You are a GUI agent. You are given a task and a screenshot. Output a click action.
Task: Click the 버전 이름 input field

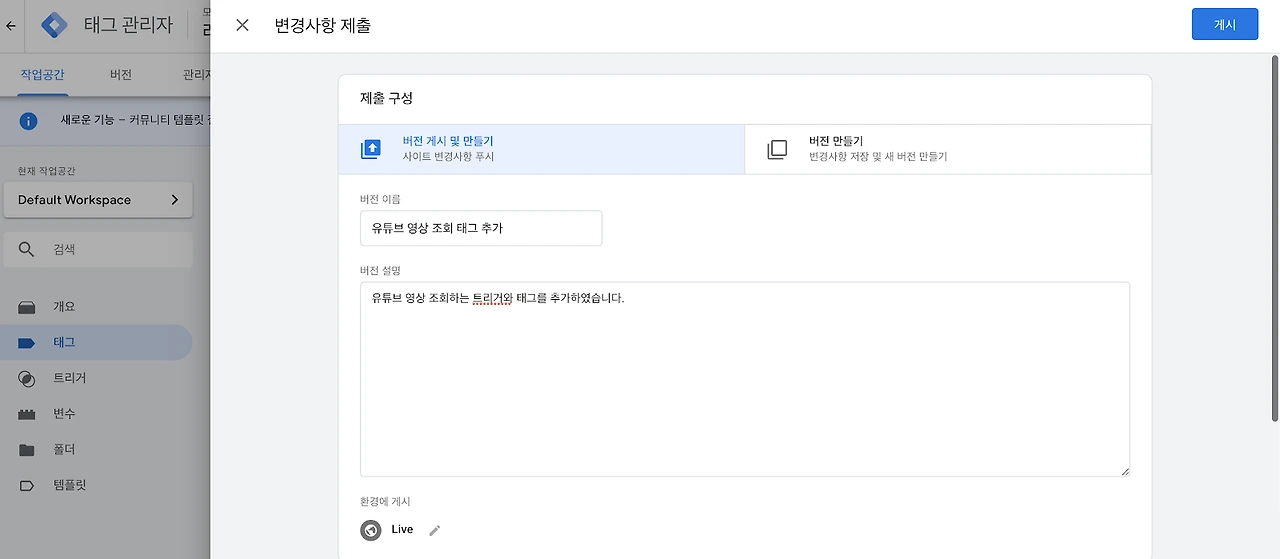point(481,228)
